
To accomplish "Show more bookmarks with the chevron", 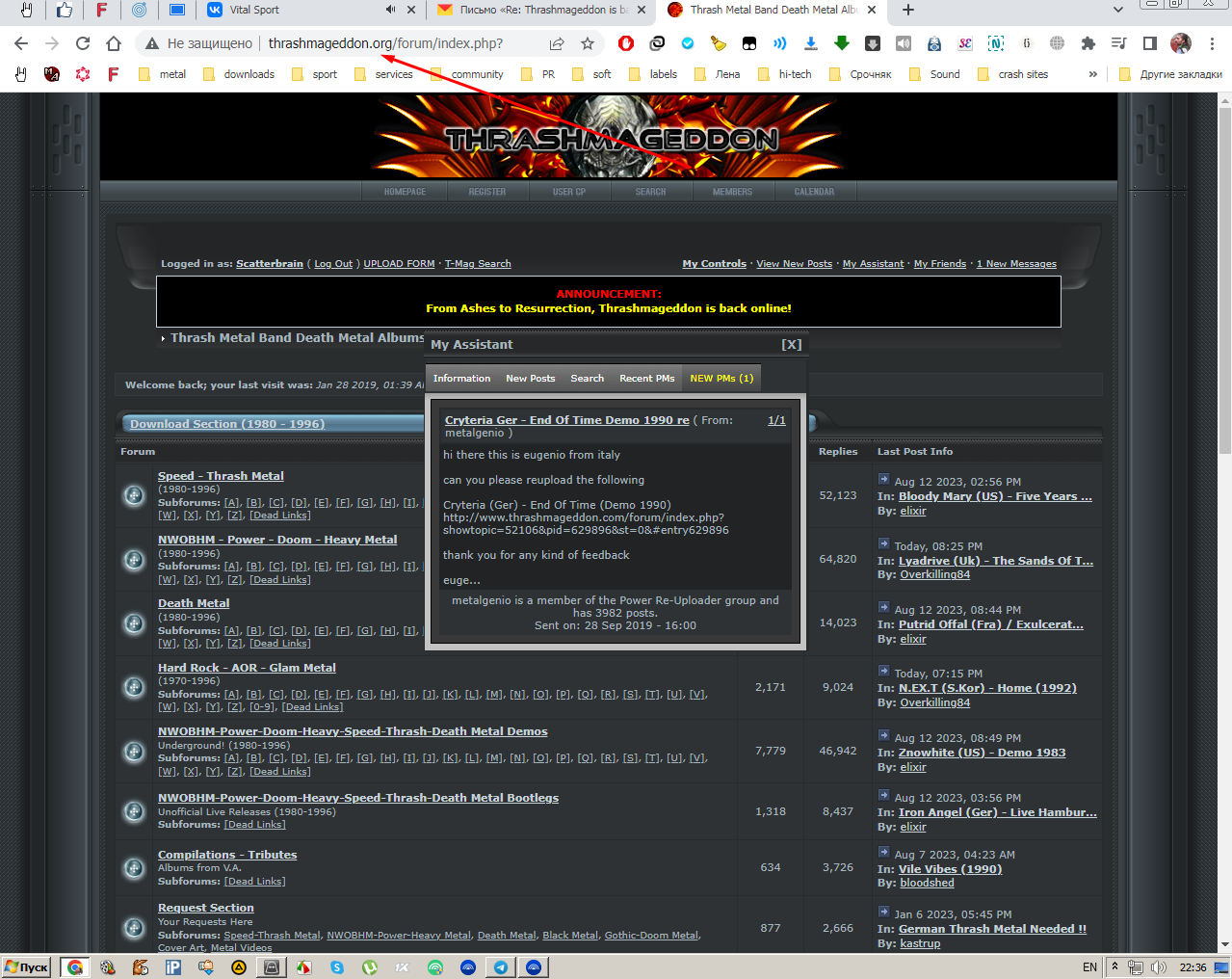I will coord(1092,74).
